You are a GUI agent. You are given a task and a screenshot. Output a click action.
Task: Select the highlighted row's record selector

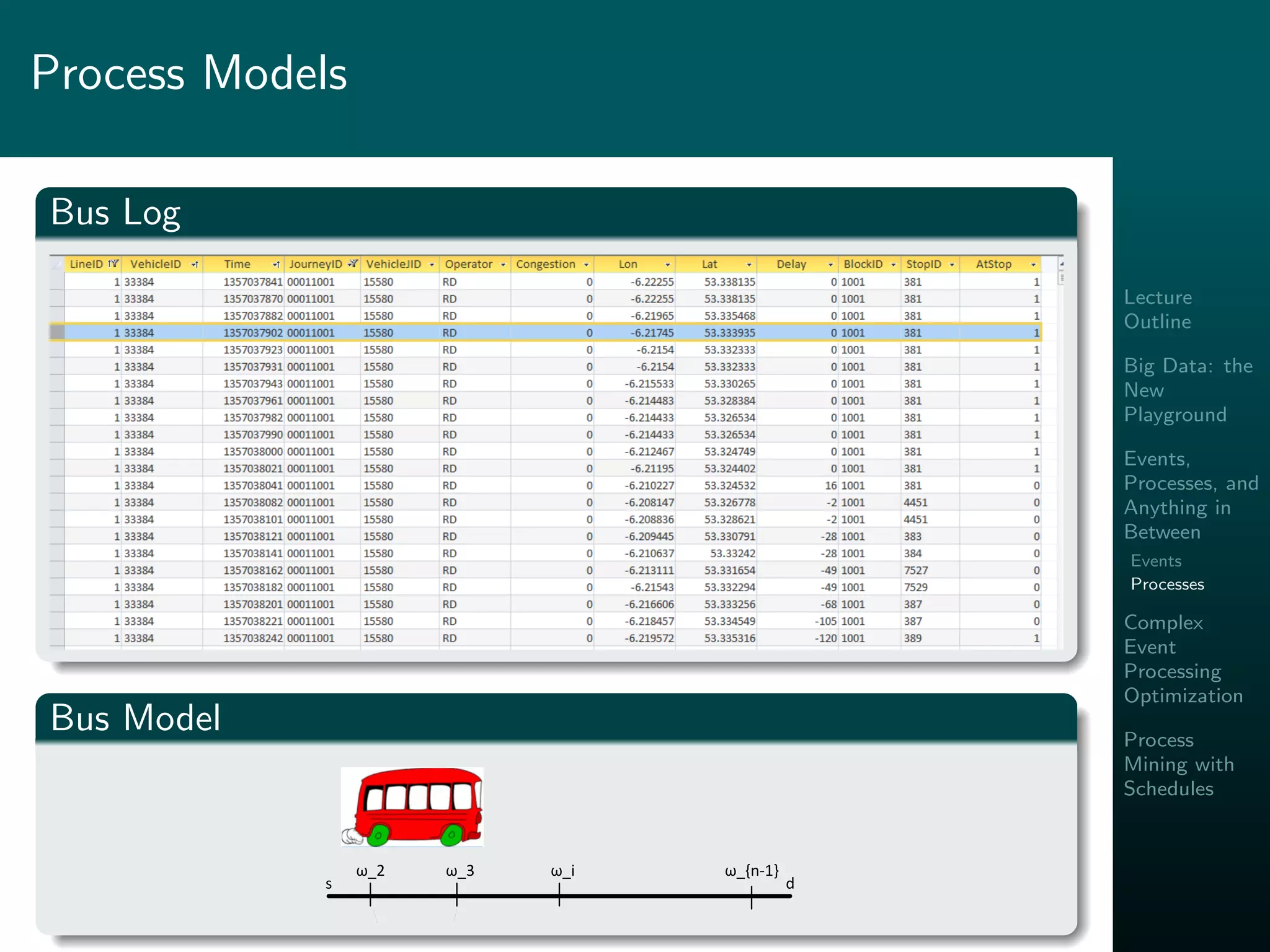[57, 333]
